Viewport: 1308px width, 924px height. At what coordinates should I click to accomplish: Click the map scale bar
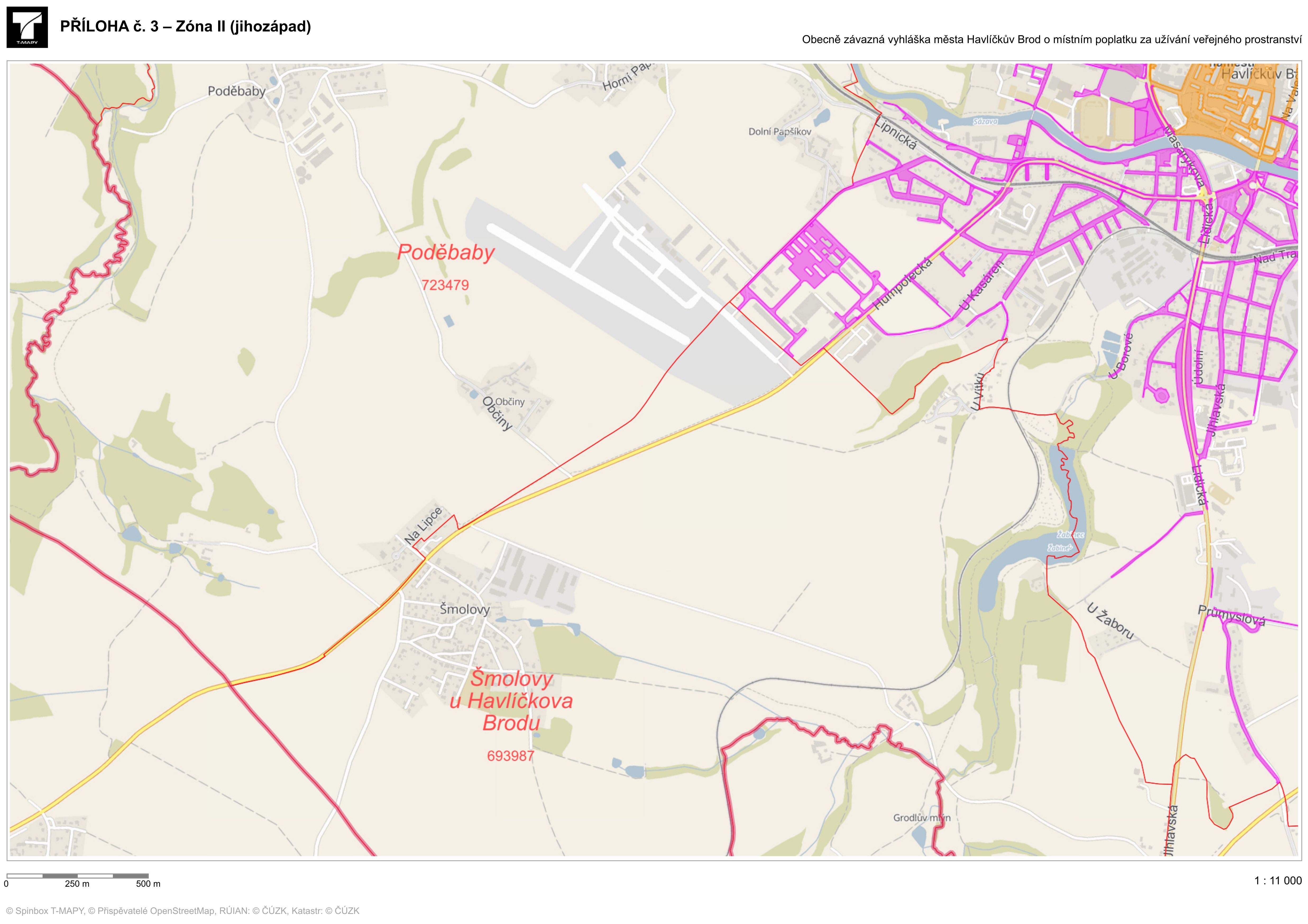tap(77, 876)
